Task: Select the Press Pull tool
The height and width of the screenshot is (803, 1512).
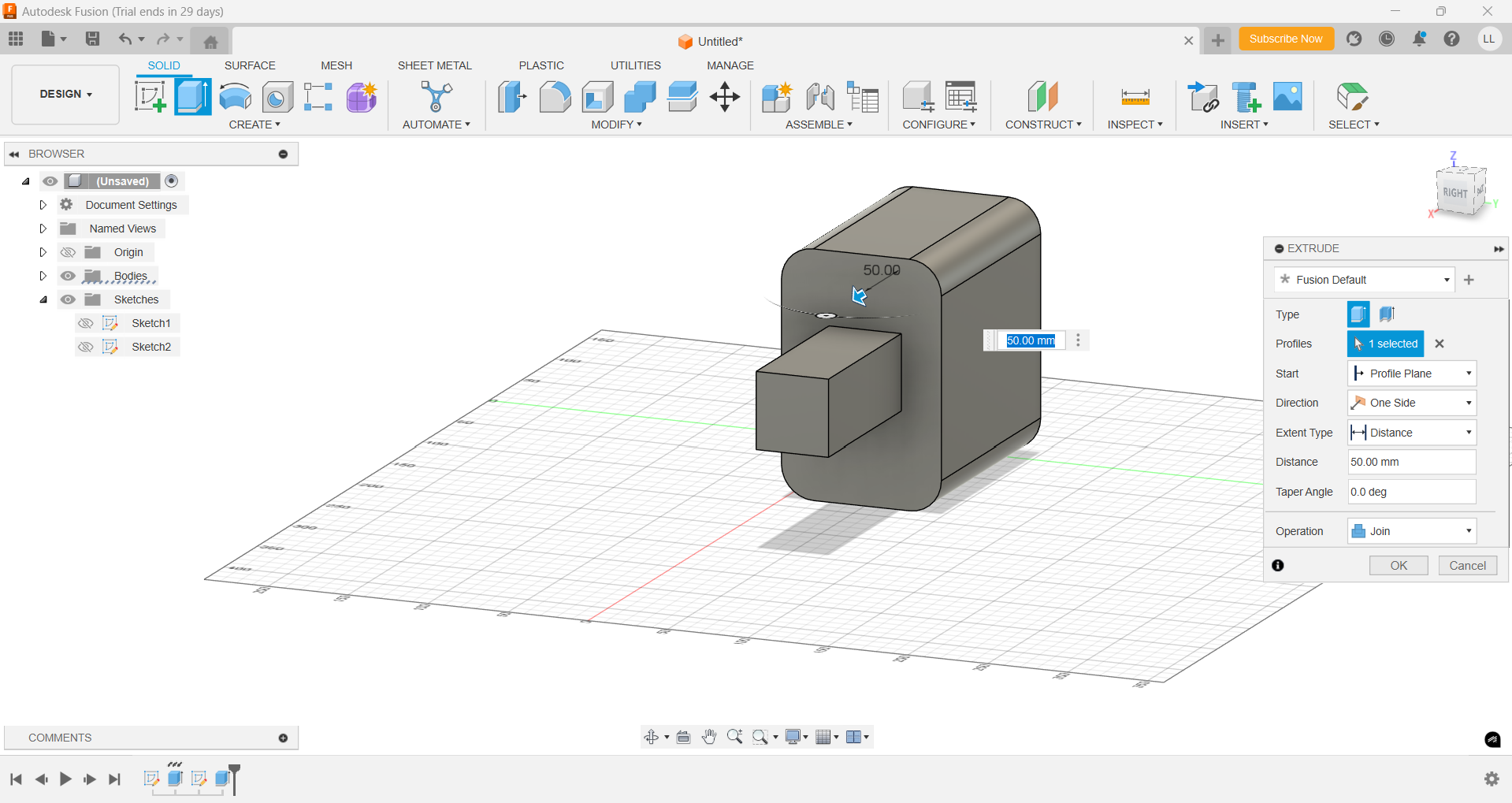Action: tap(512, 97)
